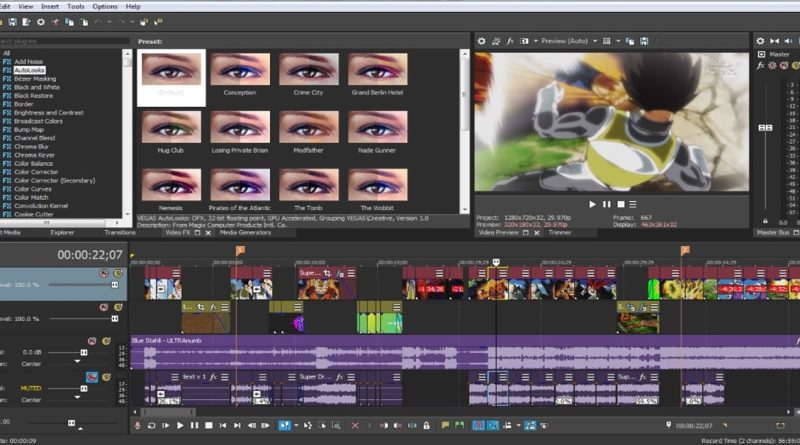This screenshot has height=445, width=800.
Task: Unmute the muted bottom audio track
Action: click(92, 377)
